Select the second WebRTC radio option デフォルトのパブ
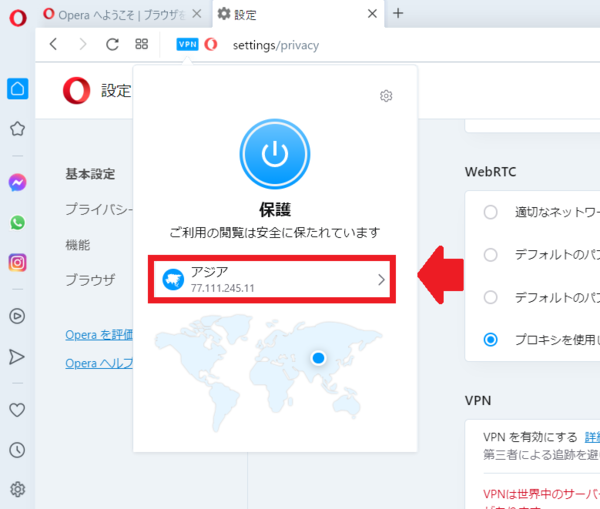 click(x=490, y=254)
